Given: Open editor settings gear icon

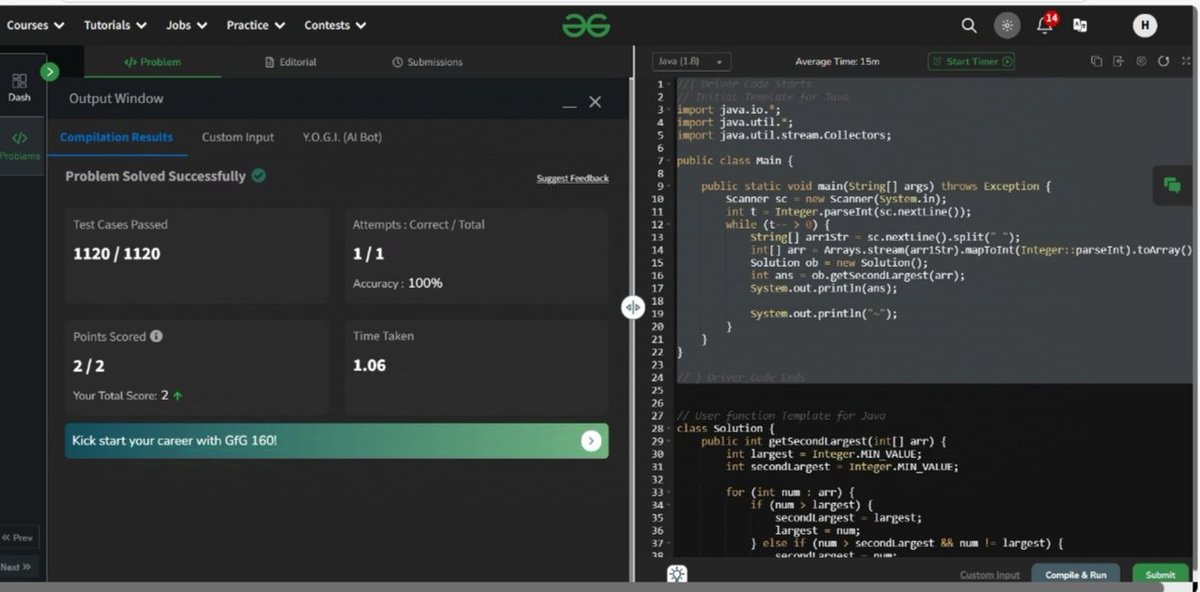Looking at the screenshot, I should (x=1141, y=61).
